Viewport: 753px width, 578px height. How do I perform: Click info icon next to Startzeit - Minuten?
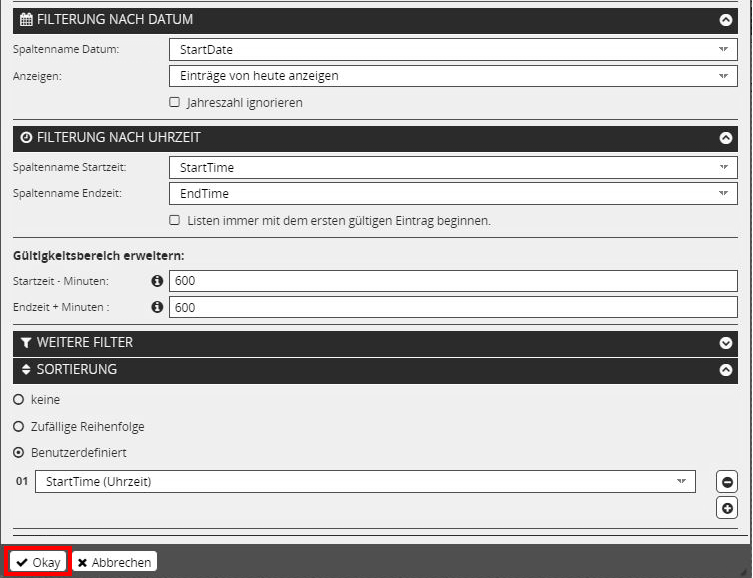click(x=157, y=281)
